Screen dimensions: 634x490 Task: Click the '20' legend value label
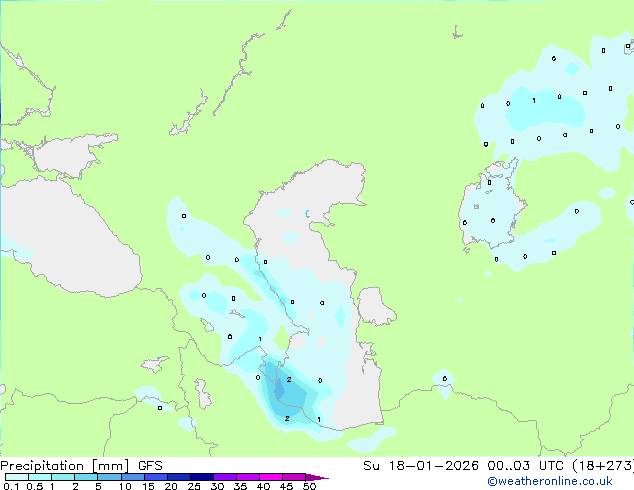(x=171, y=486)
